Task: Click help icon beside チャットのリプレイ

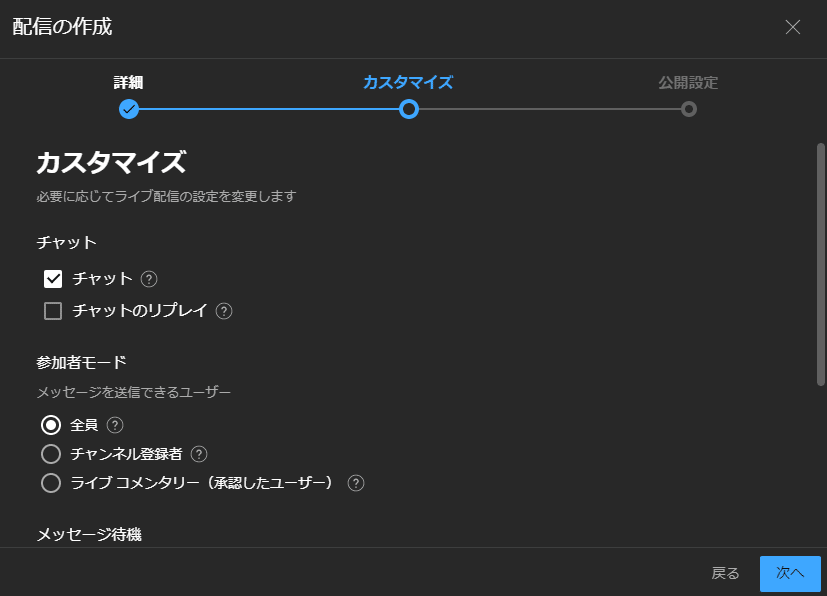Action: (x=224, y=311)
